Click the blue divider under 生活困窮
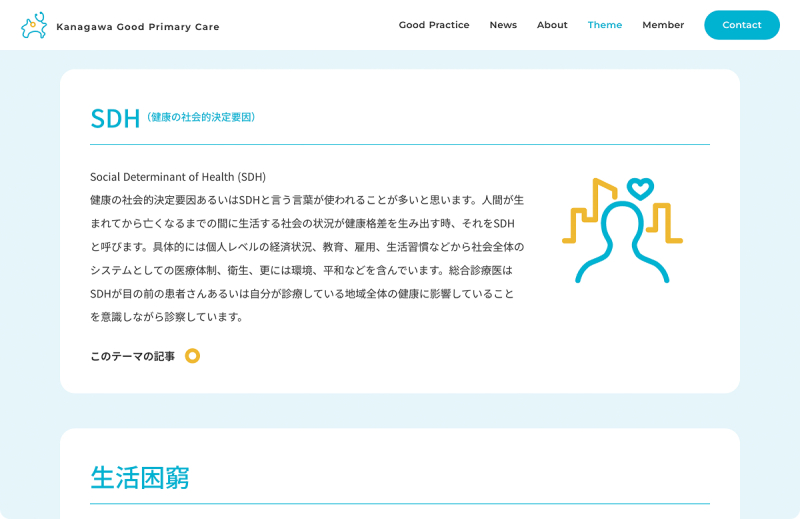Viewport: 800px width, 519px height. point(400,504)
